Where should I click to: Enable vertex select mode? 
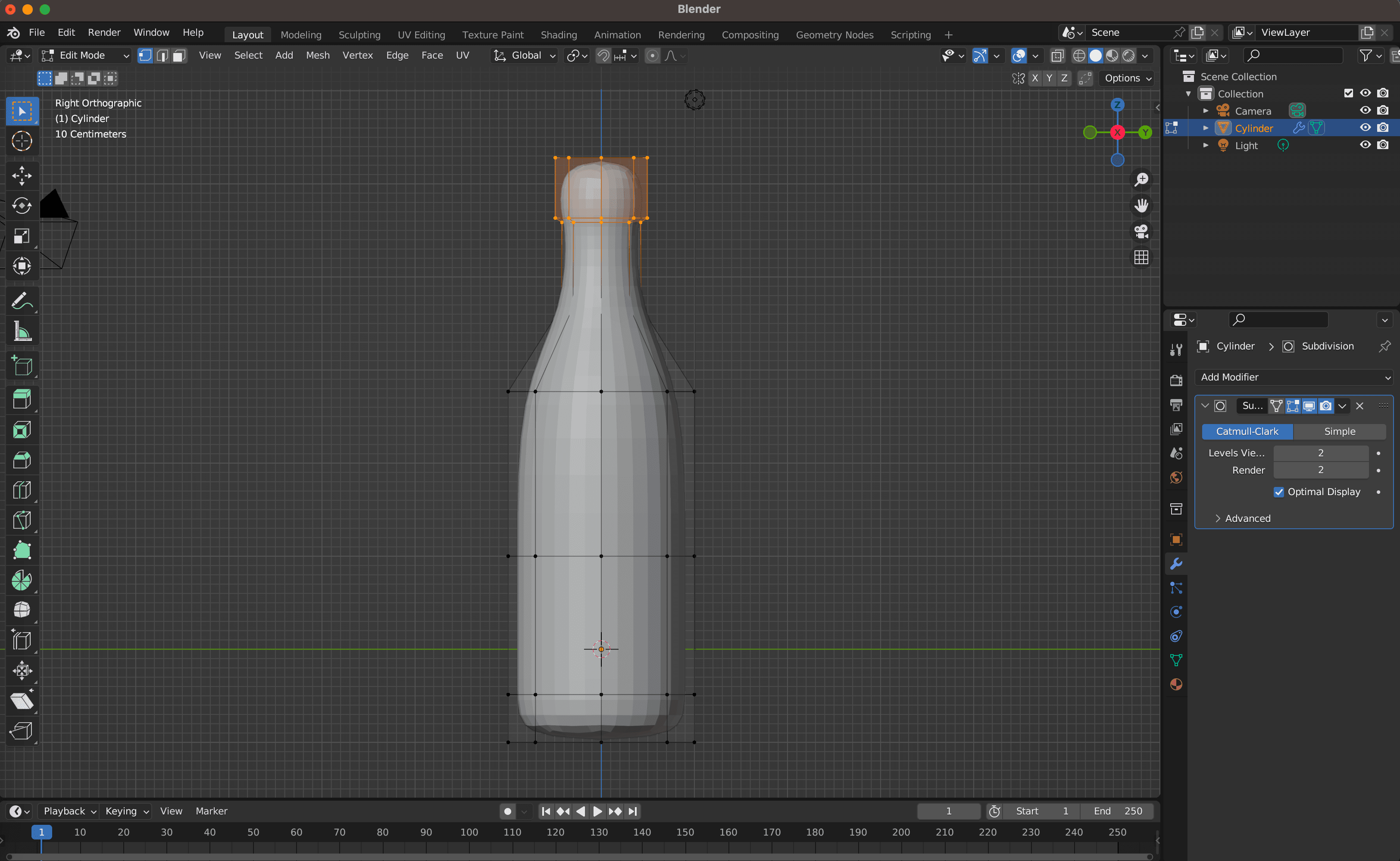[x=145, y=55]
